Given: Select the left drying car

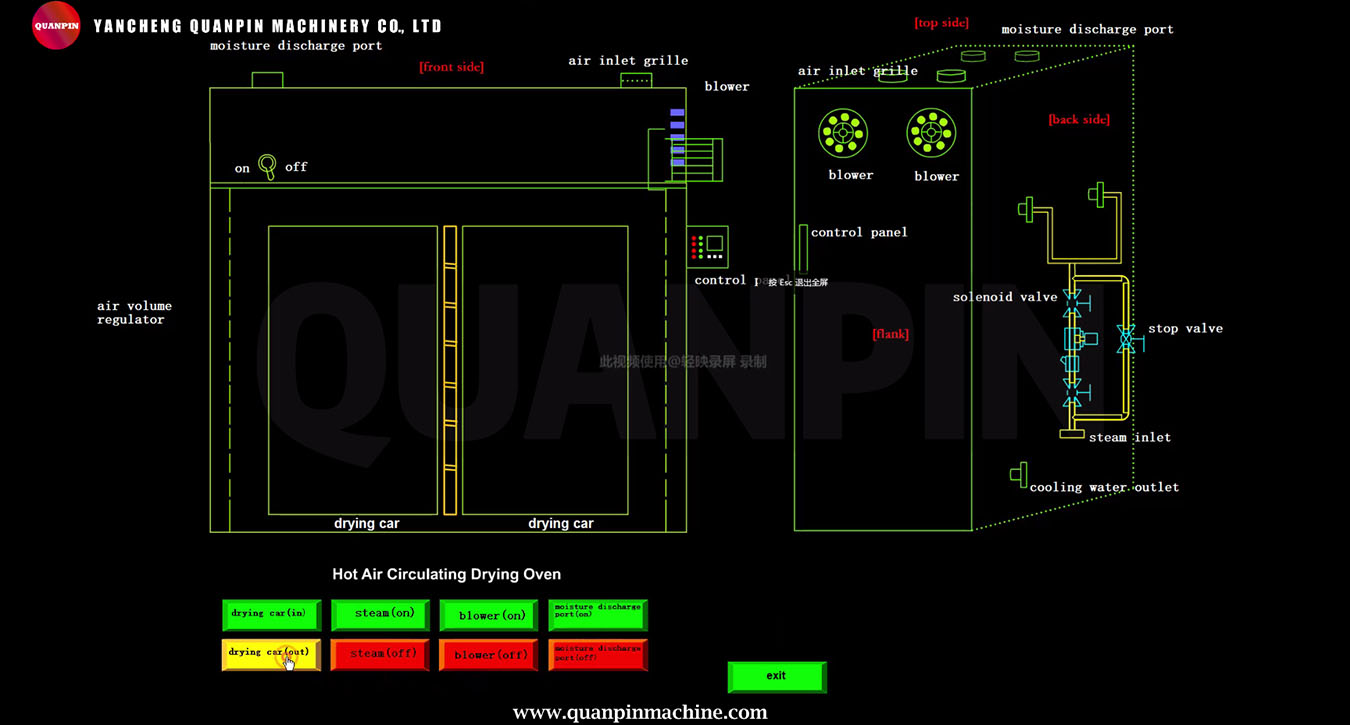Looking at the screenshot, I should (353, 370).
